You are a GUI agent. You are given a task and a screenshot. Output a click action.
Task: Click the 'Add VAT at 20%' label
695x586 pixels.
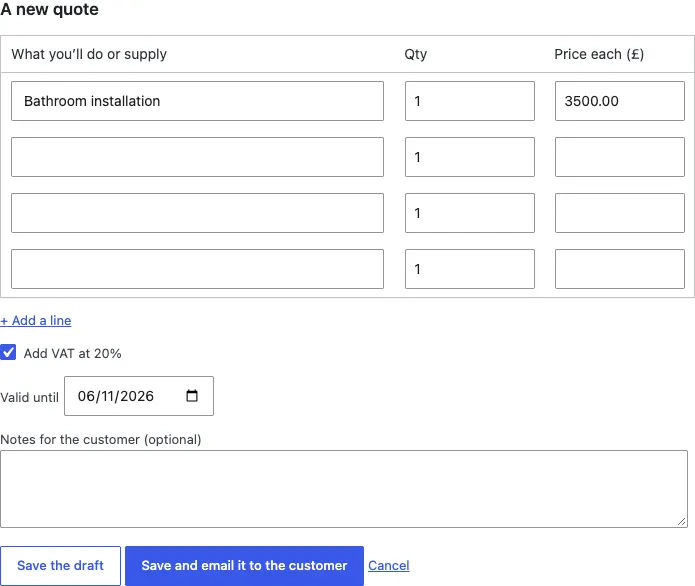click(73, 353)
